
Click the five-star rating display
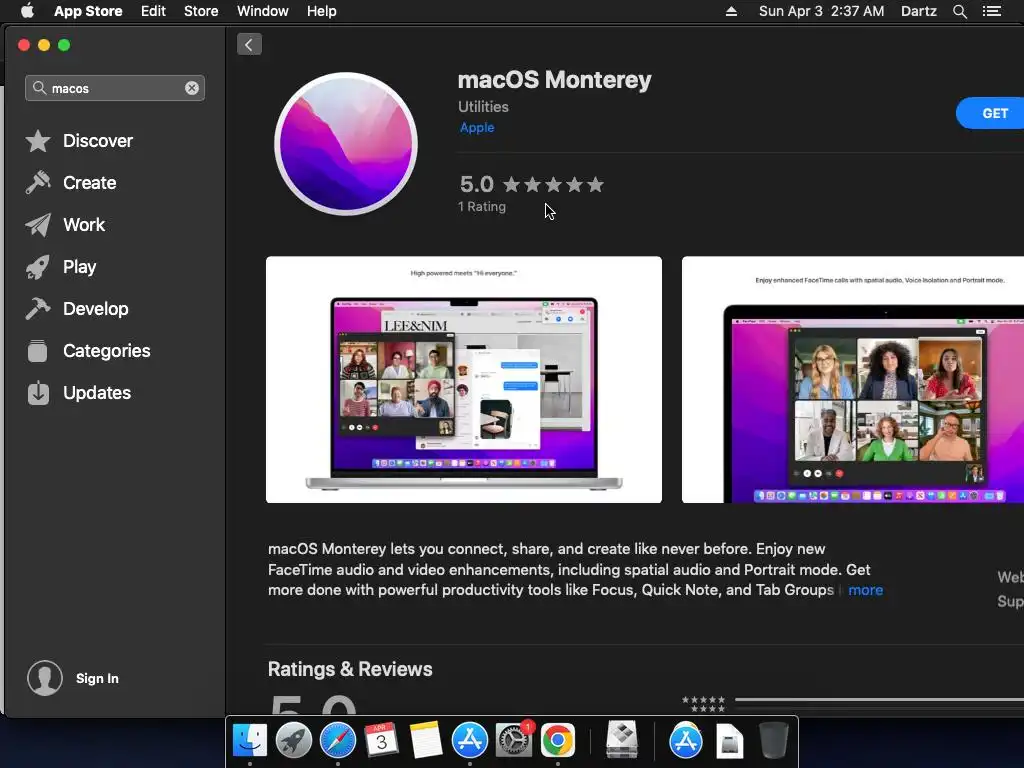553,185
